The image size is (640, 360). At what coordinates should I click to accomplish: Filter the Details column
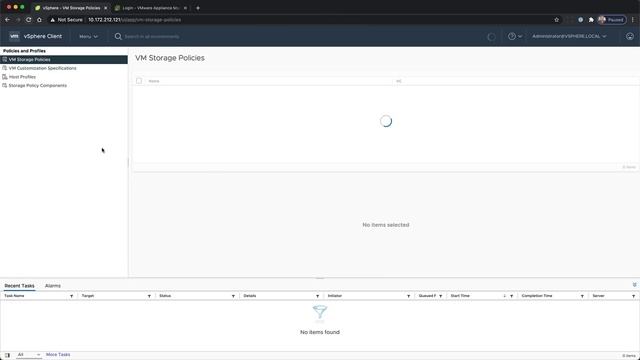(x=317, y=296)
